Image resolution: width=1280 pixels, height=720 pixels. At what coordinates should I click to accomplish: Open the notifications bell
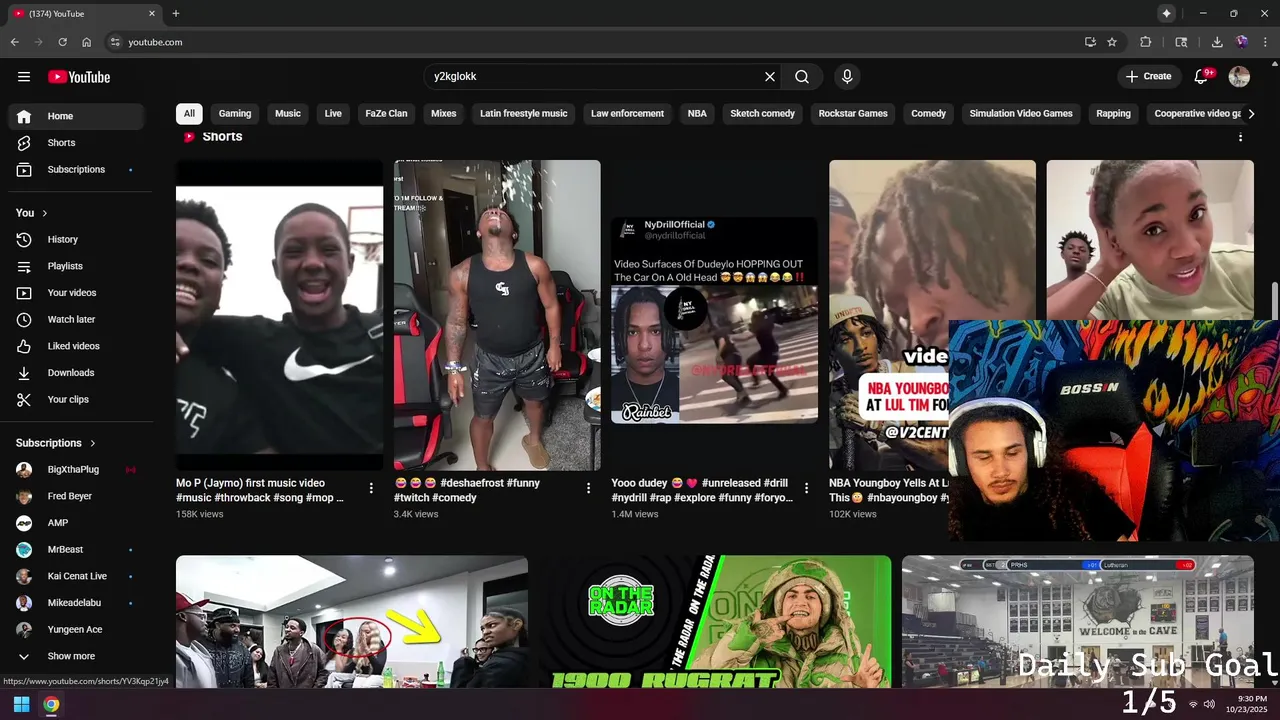[1202, 77]
